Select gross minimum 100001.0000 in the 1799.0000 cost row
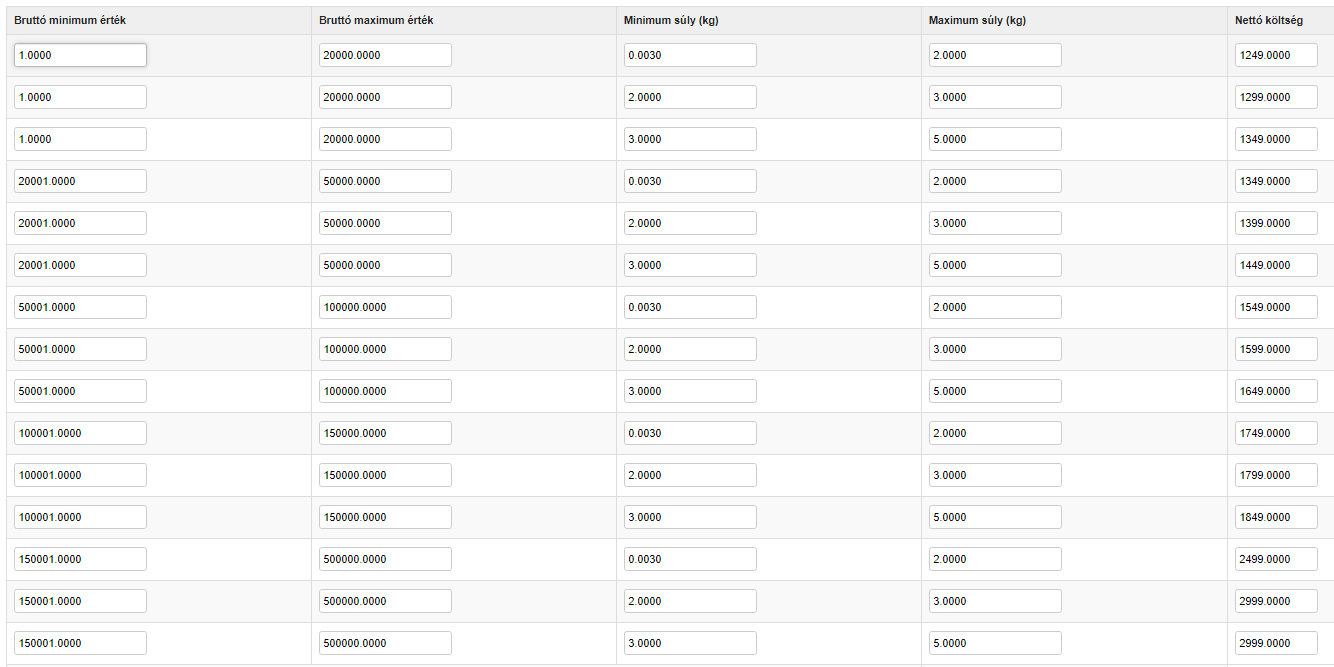This screenshot has height=667, width=1334. [x=80, y=475]
